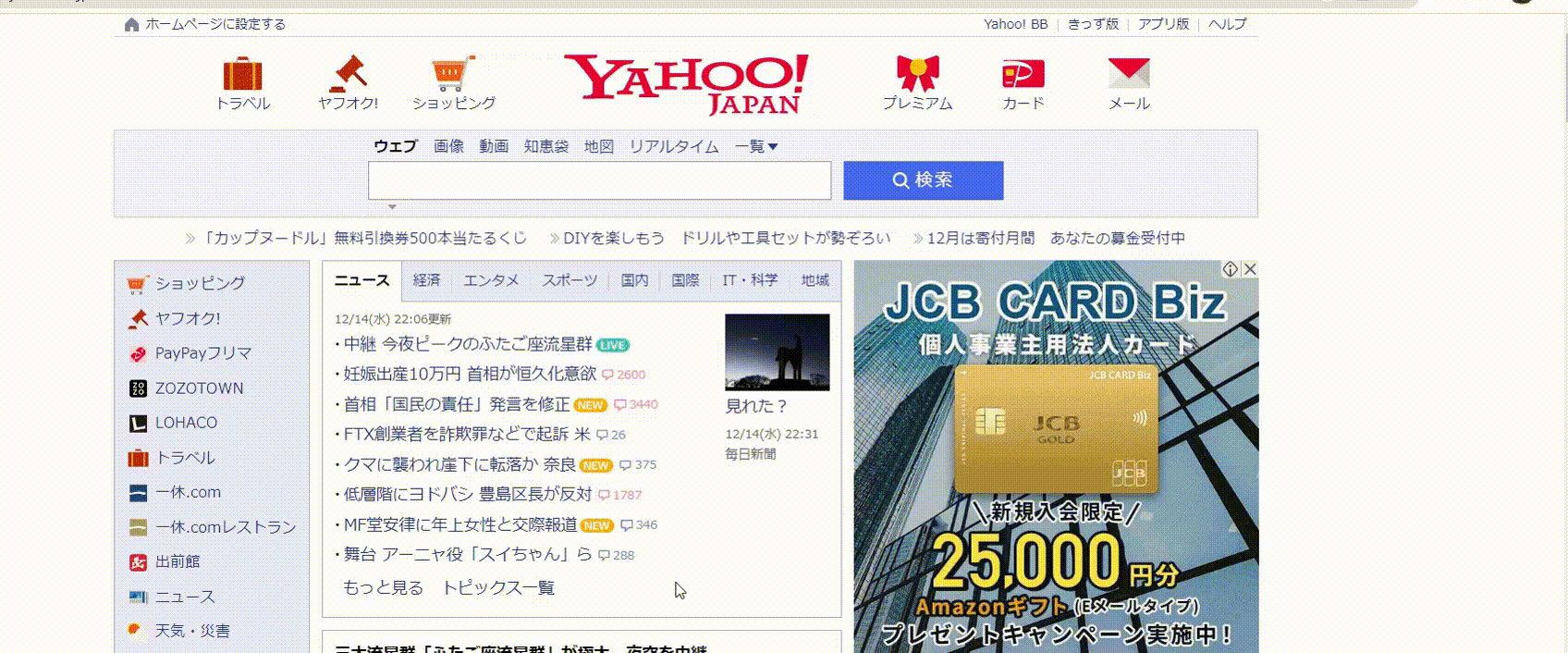The image size is (1568, 653).
Task: Switch to the 国際 news tab
Action: (685, 280)
